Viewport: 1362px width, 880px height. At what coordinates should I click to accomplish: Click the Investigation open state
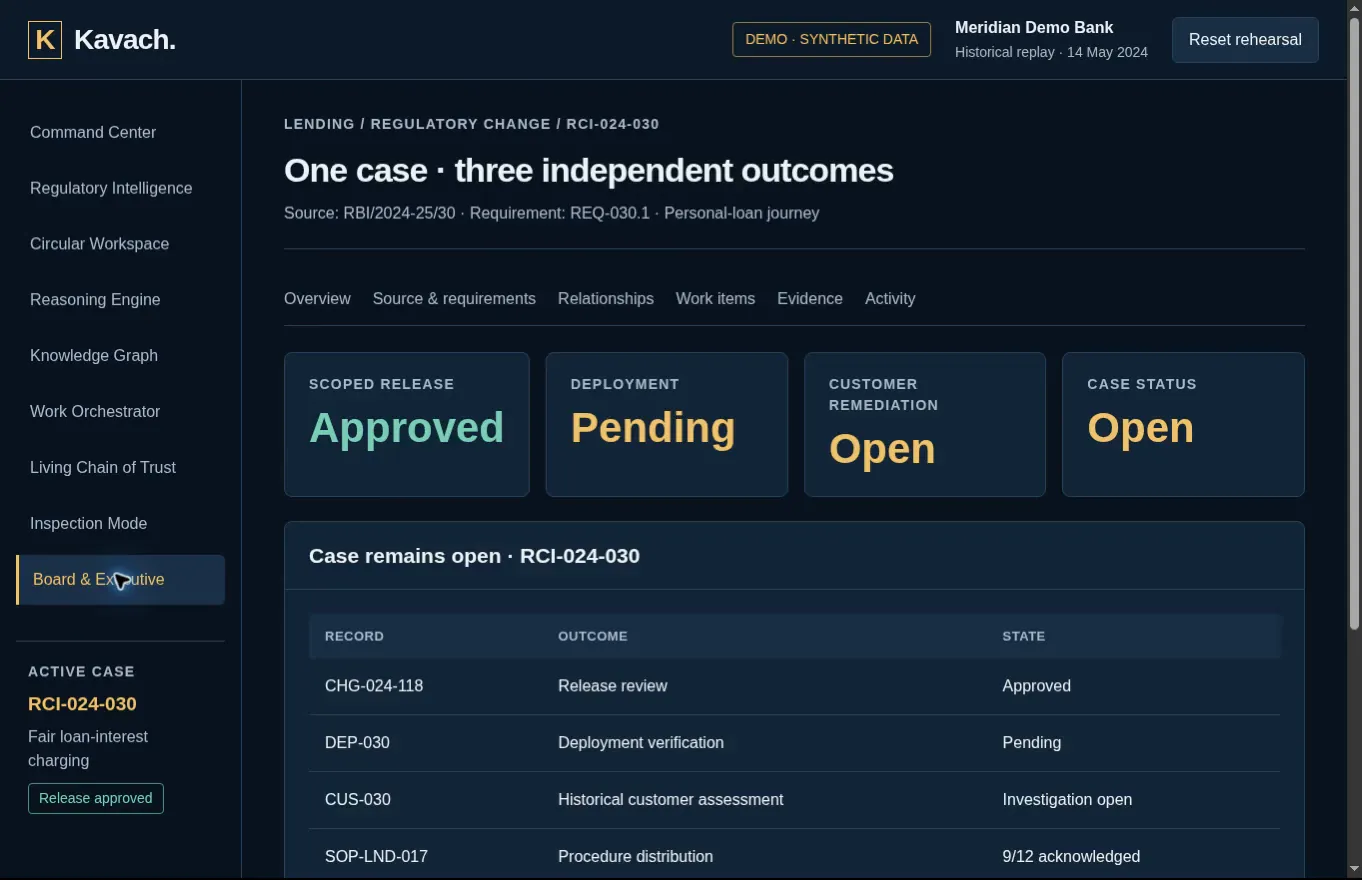click(1067, 800)
